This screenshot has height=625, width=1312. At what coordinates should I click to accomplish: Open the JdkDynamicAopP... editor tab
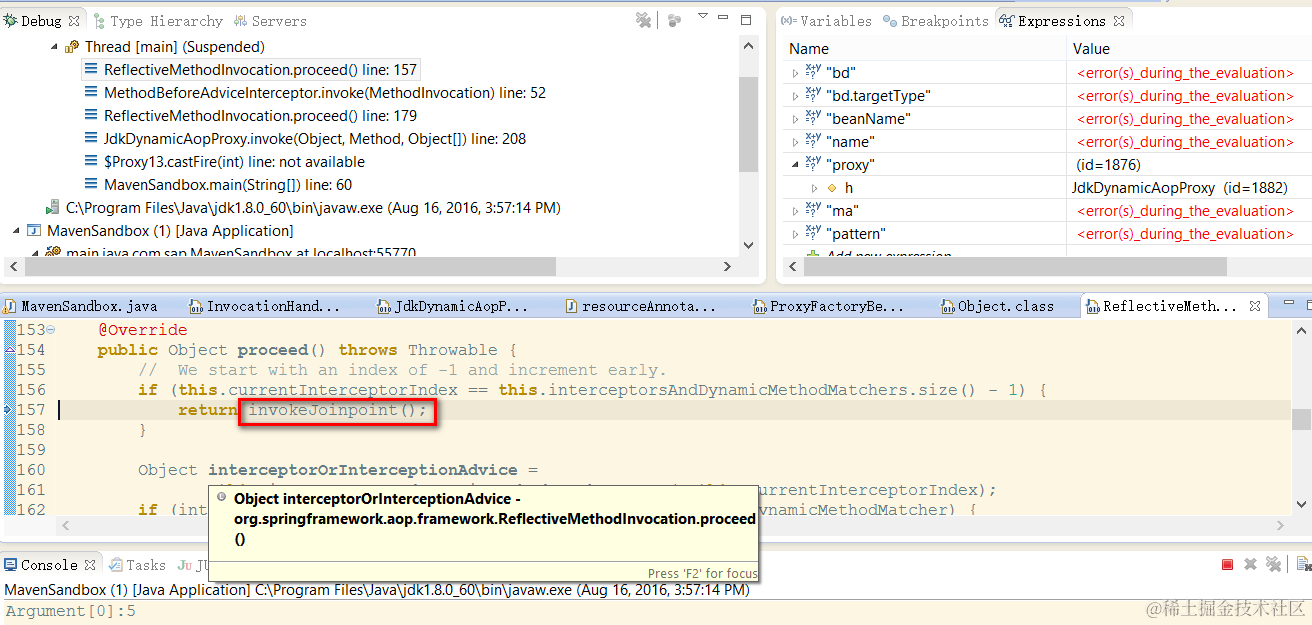click(452, 306)
